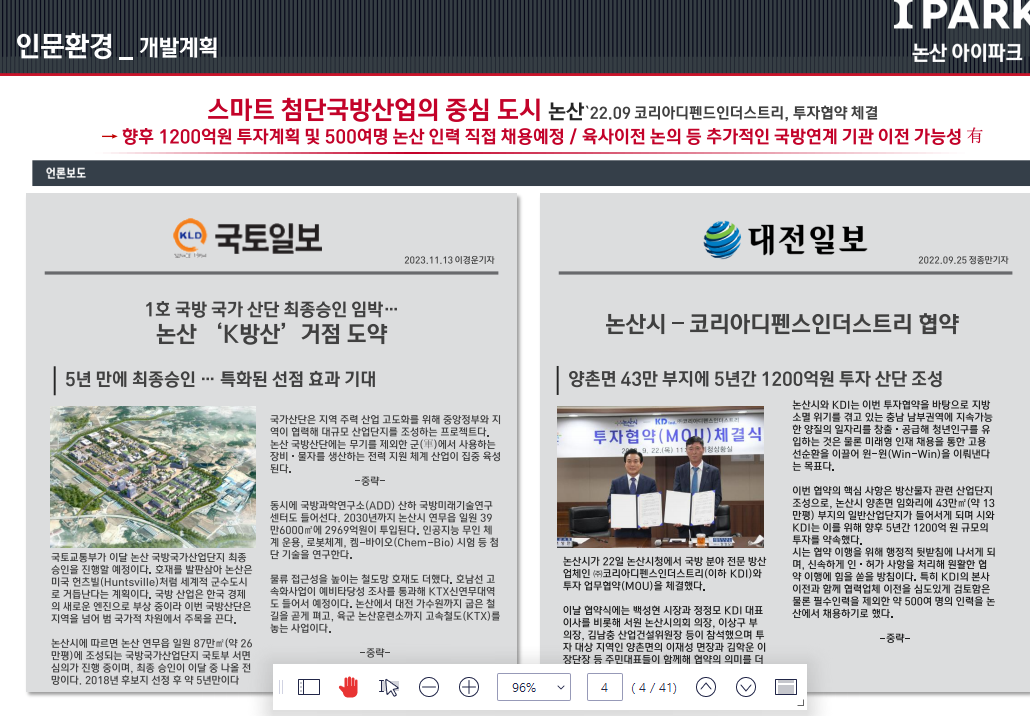Click the MOU signing ceremony photo

tap(660, 477)
